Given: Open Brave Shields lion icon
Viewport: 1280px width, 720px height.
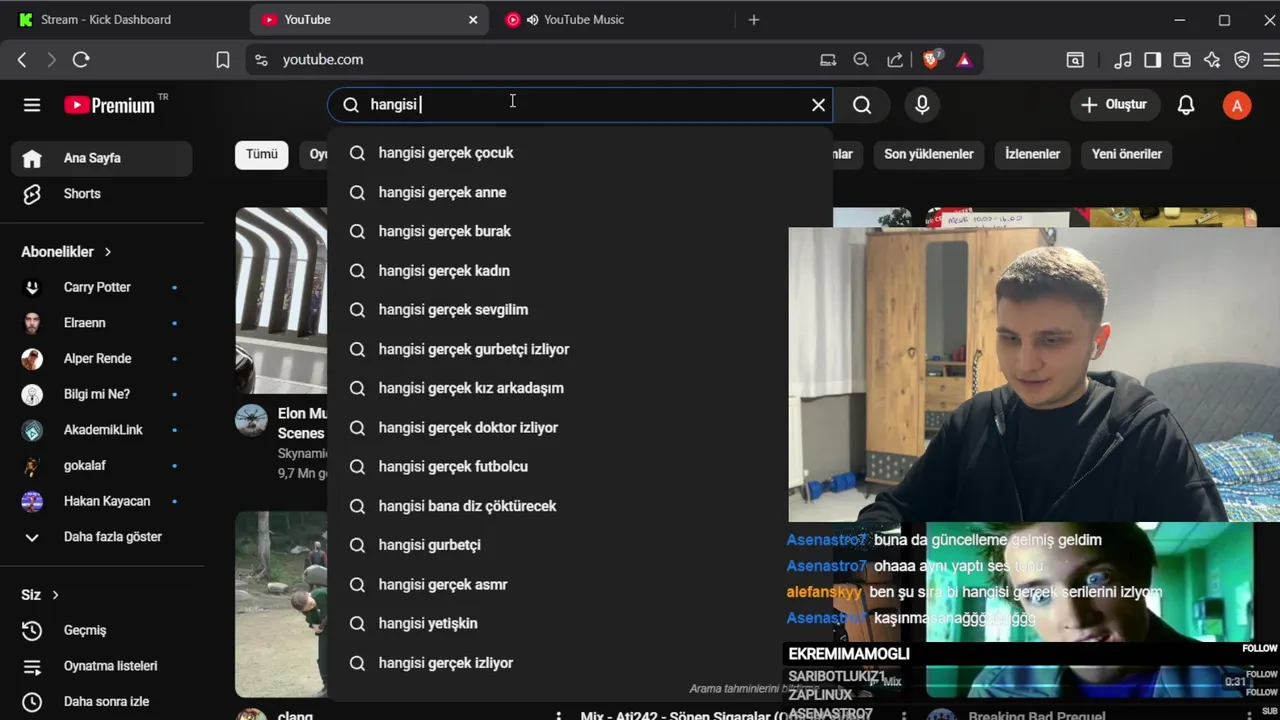Looking at the screenshot, I should (x=932, y=60).
